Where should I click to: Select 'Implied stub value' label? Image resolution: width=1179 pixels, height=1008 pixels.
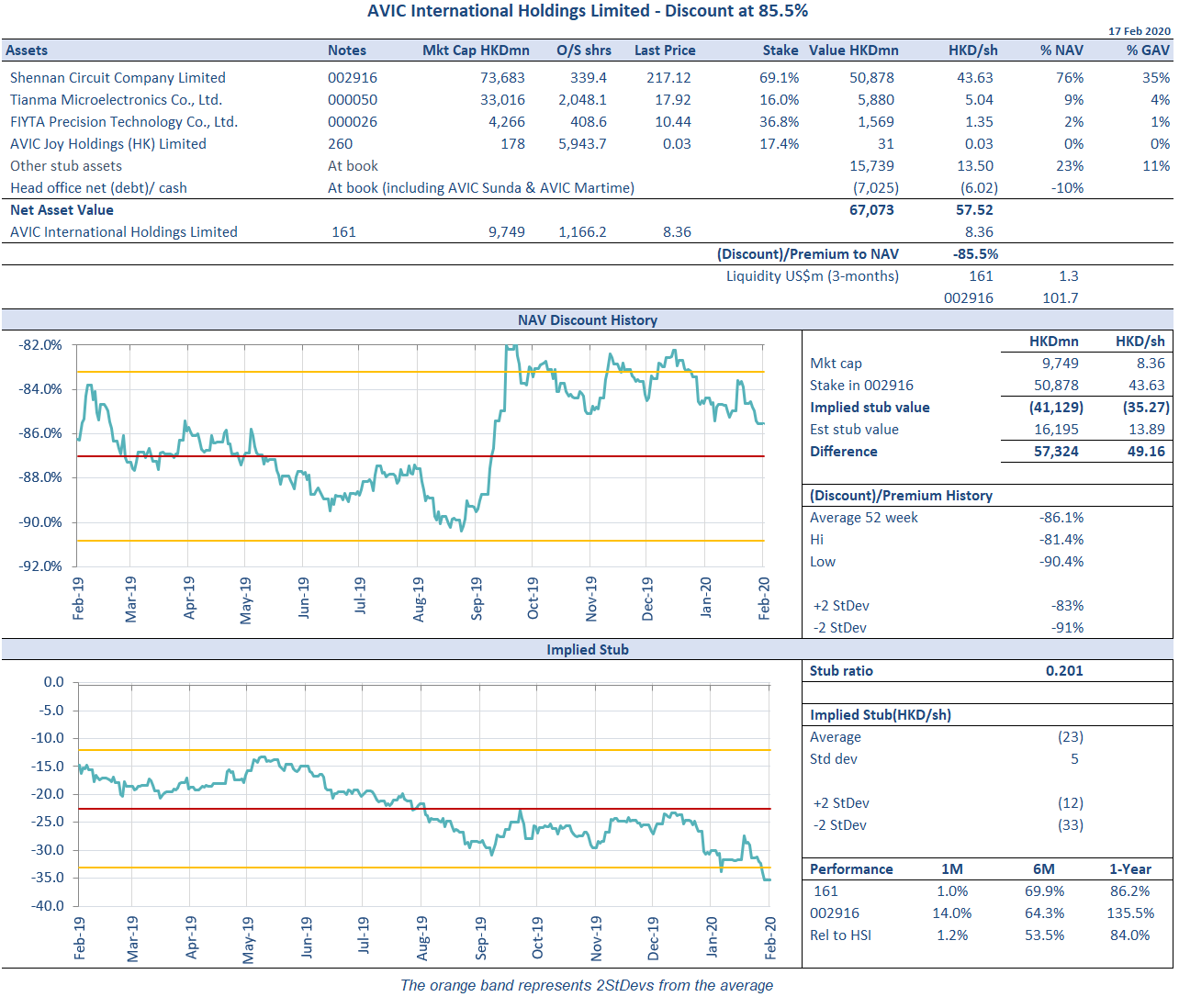click(x=870, y=408)
